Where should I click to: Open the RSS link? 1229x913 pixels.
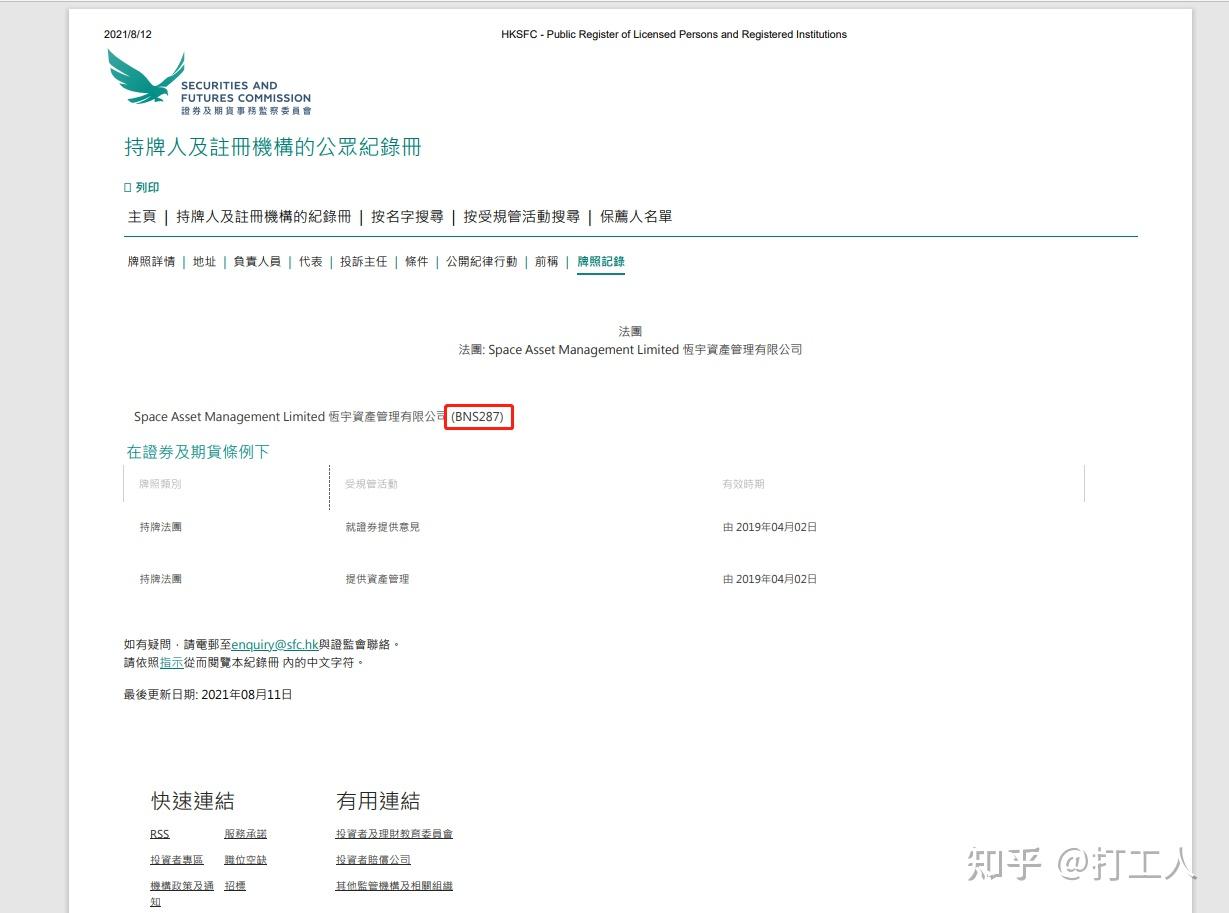158,834
